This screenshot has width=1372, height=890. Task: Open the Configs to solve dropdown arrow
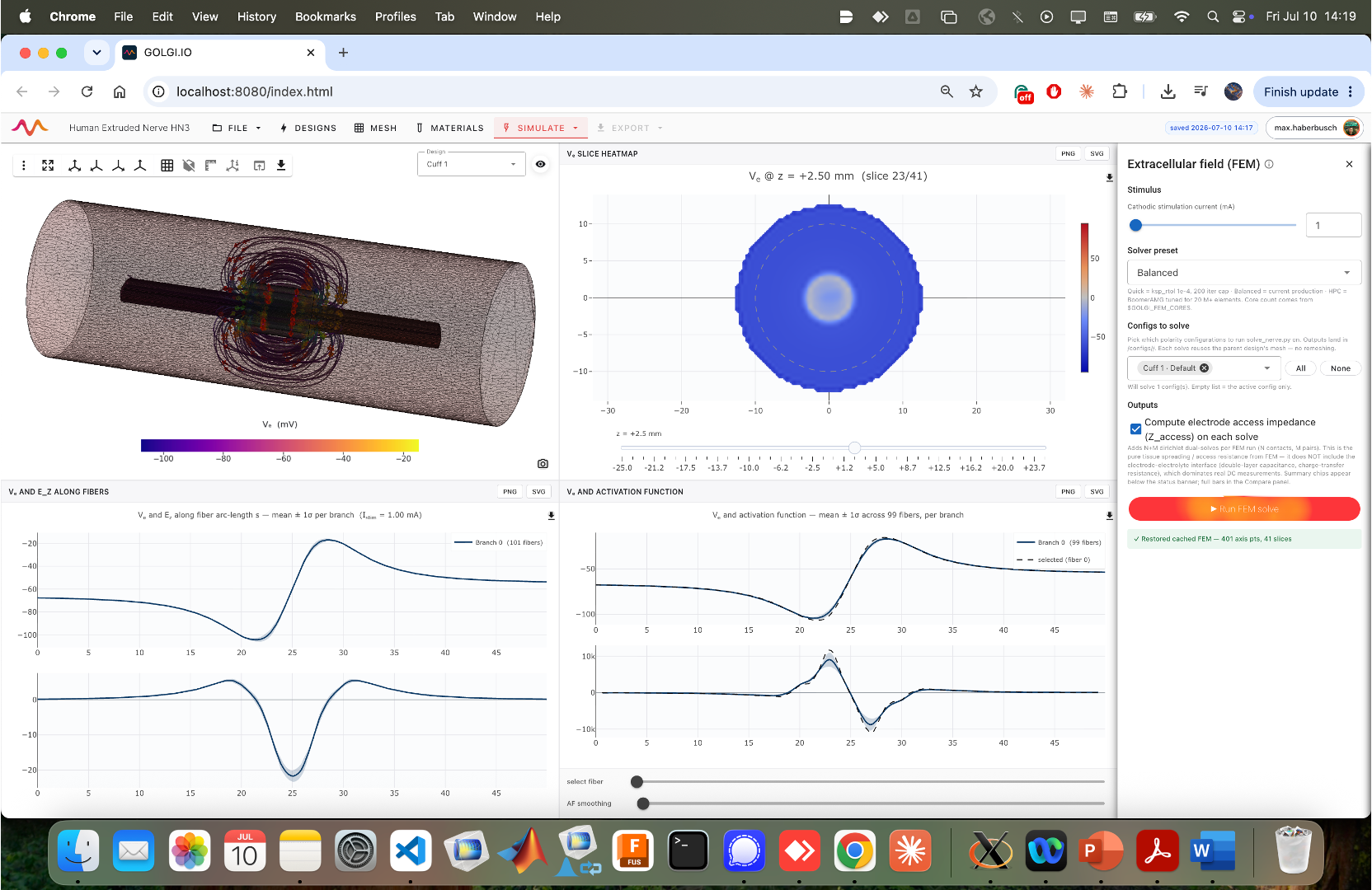(x=1267, y=368)
